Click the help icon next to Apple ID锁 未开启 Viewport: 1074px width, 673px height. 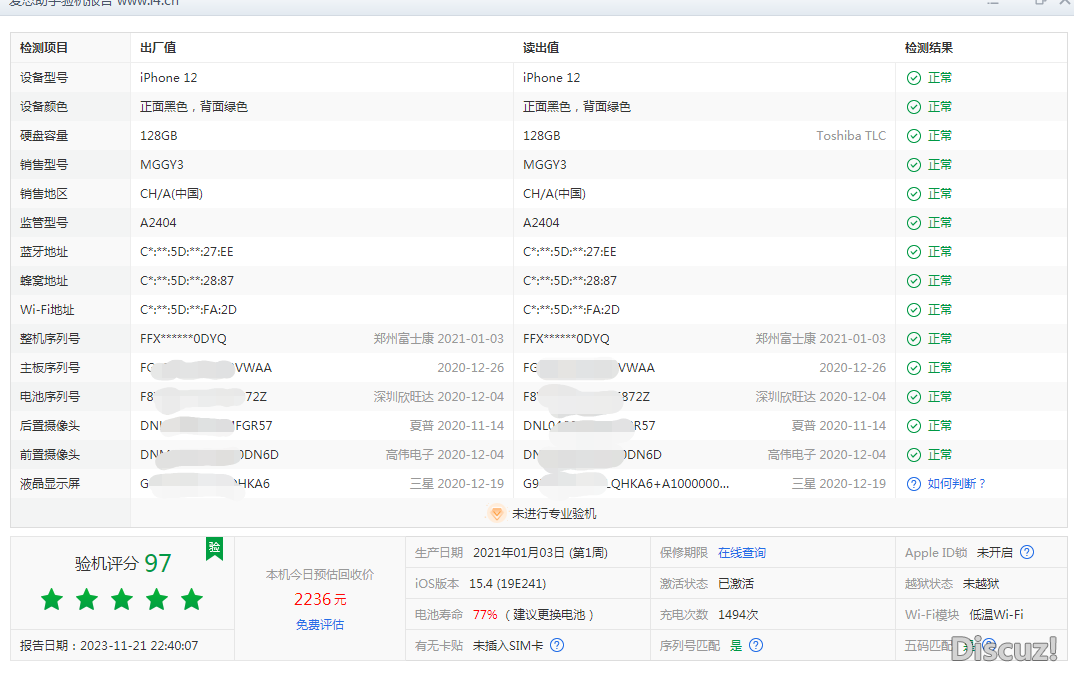[x=1027, y=553]
